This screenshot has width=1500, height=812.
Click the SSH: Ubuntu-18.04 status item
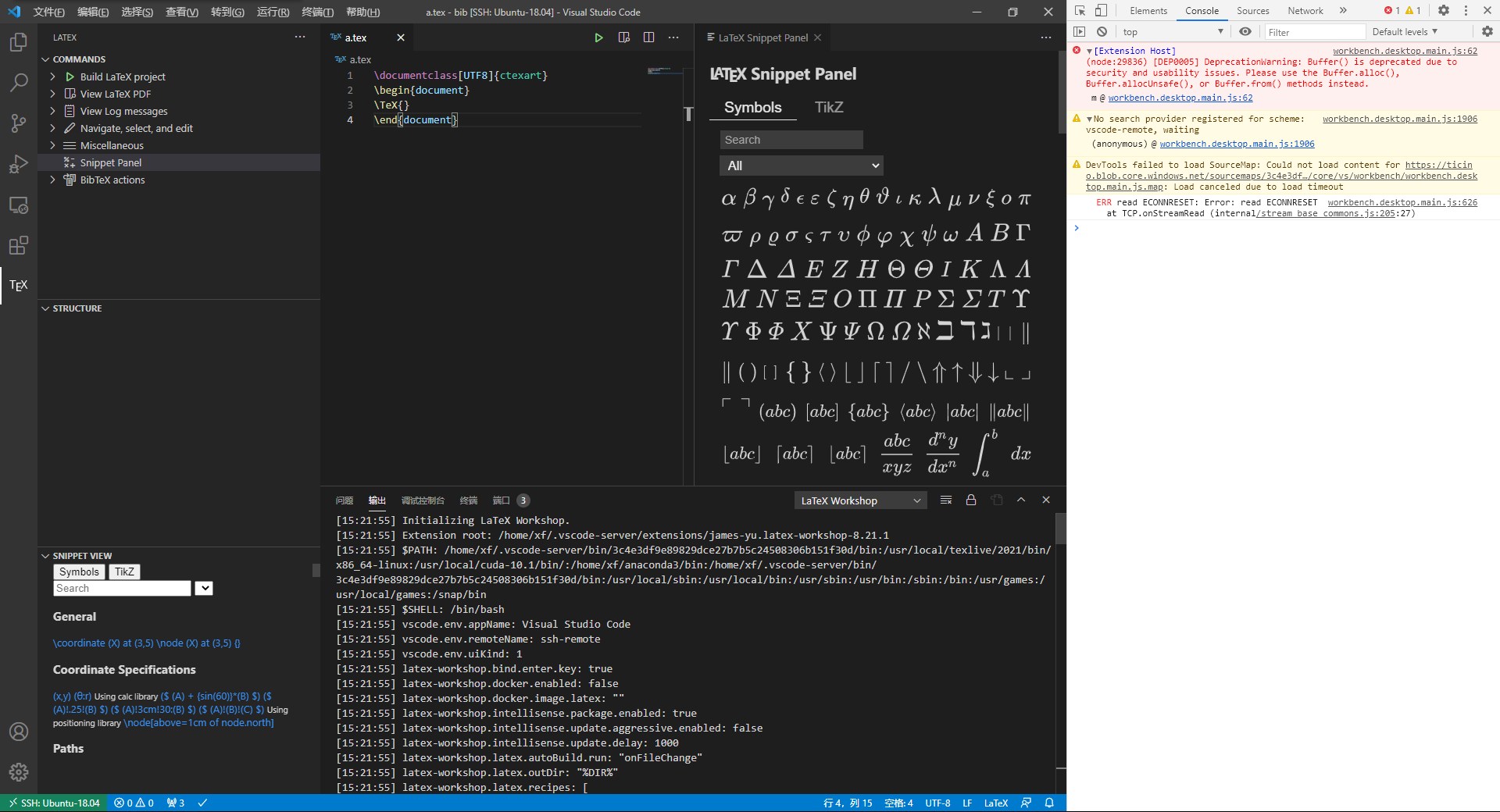55,803
